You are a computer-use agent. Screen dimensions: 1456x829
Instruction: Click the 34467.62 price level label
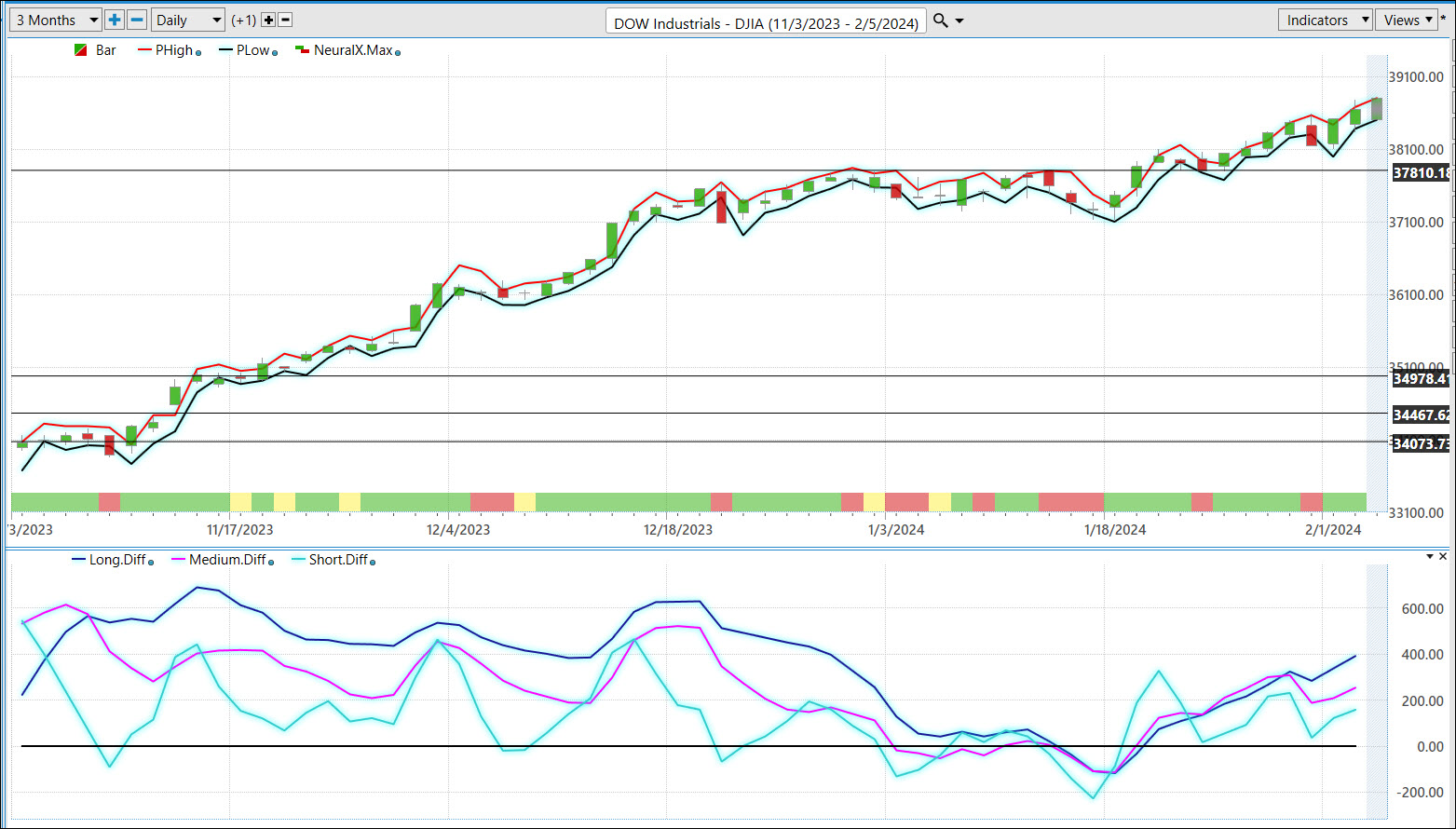coord(1421,414)
